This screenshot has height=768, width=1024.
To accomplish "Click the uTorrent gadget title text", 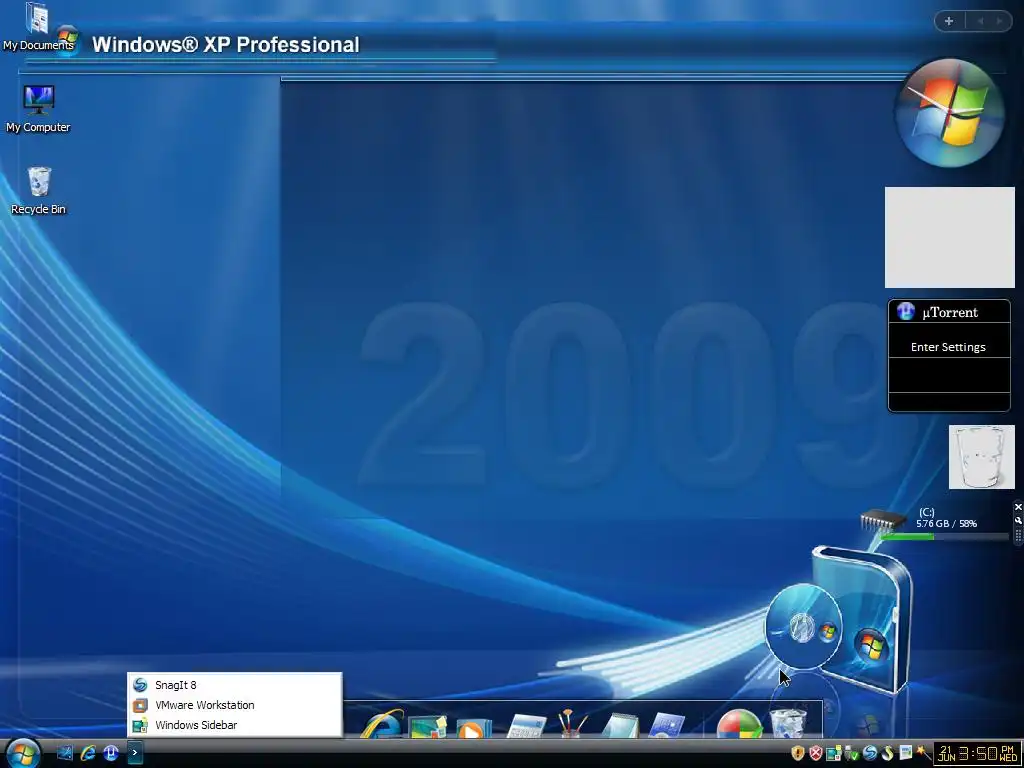I will tap(950, 312).
